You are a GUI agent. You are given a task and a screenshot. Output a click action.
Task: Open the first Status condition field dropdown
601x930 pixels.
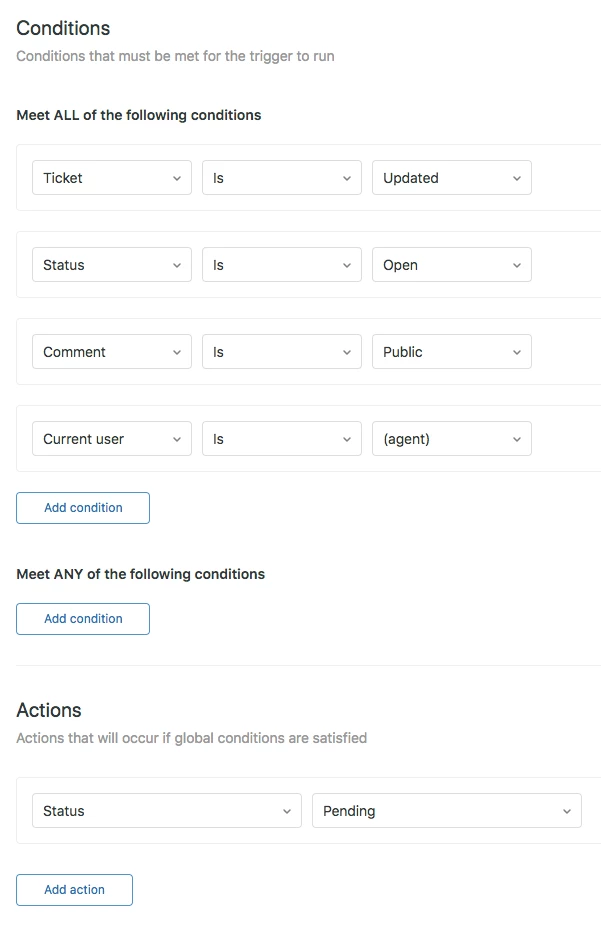coord(111,265)
